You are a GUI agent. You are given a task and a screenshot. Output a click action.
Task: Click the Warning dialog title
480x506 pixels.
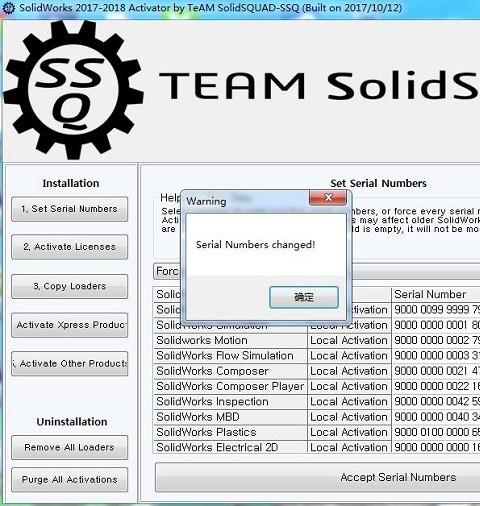click(206, 201)
